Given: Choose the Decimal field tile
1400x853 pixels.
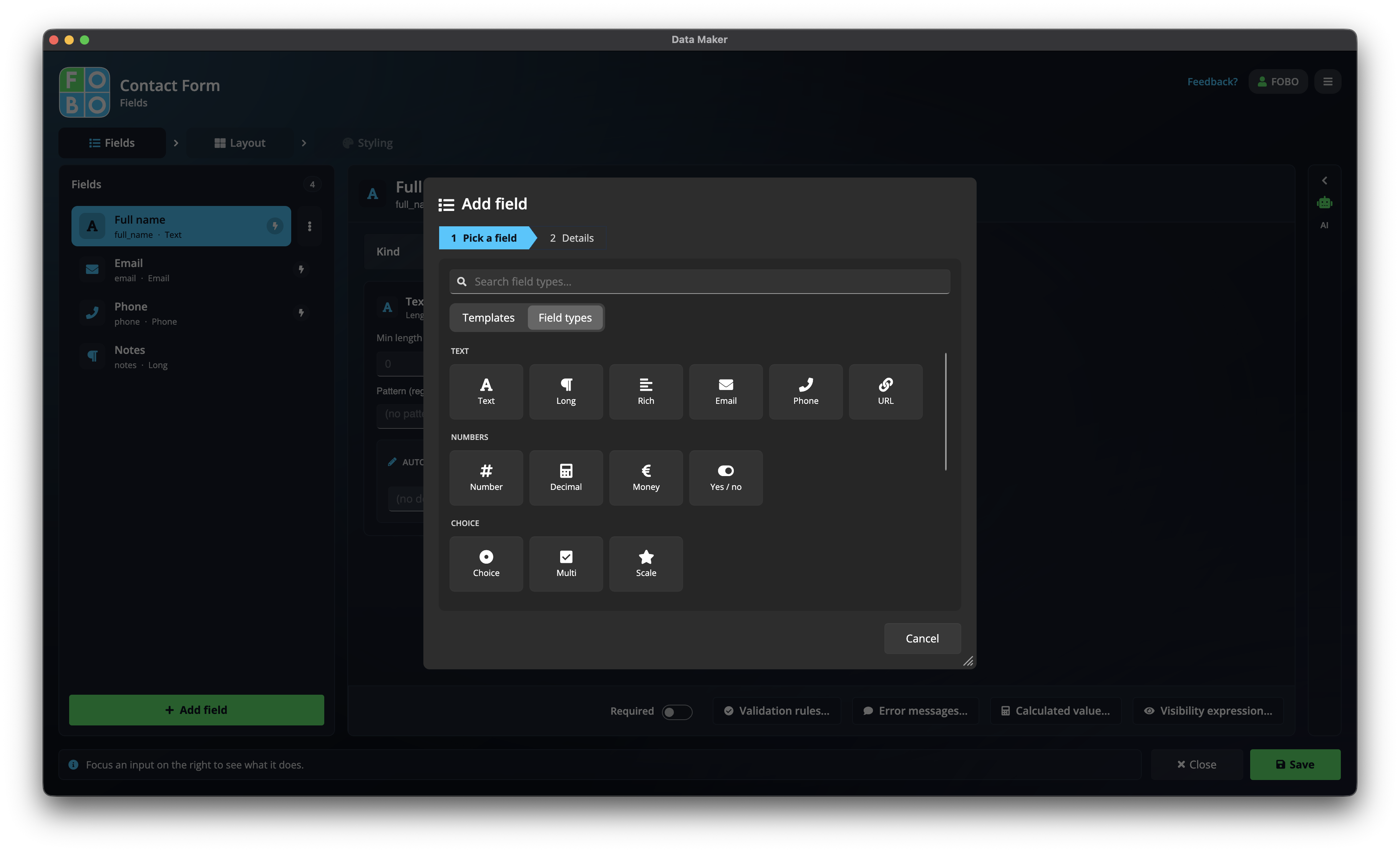Looking at the screenshot, I should [566, 478].
